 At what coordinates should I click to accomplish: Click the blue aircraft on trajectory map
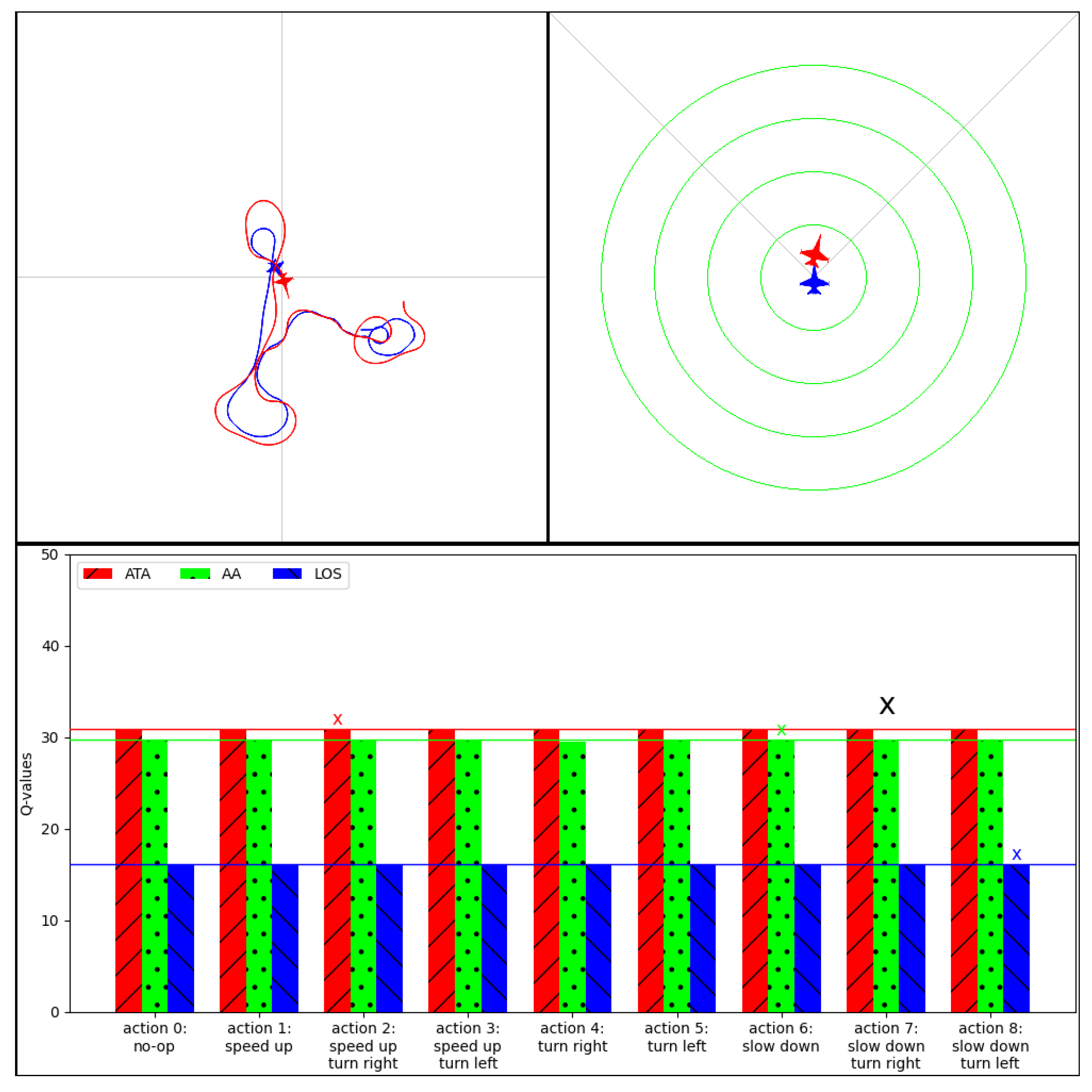[275, 266]
